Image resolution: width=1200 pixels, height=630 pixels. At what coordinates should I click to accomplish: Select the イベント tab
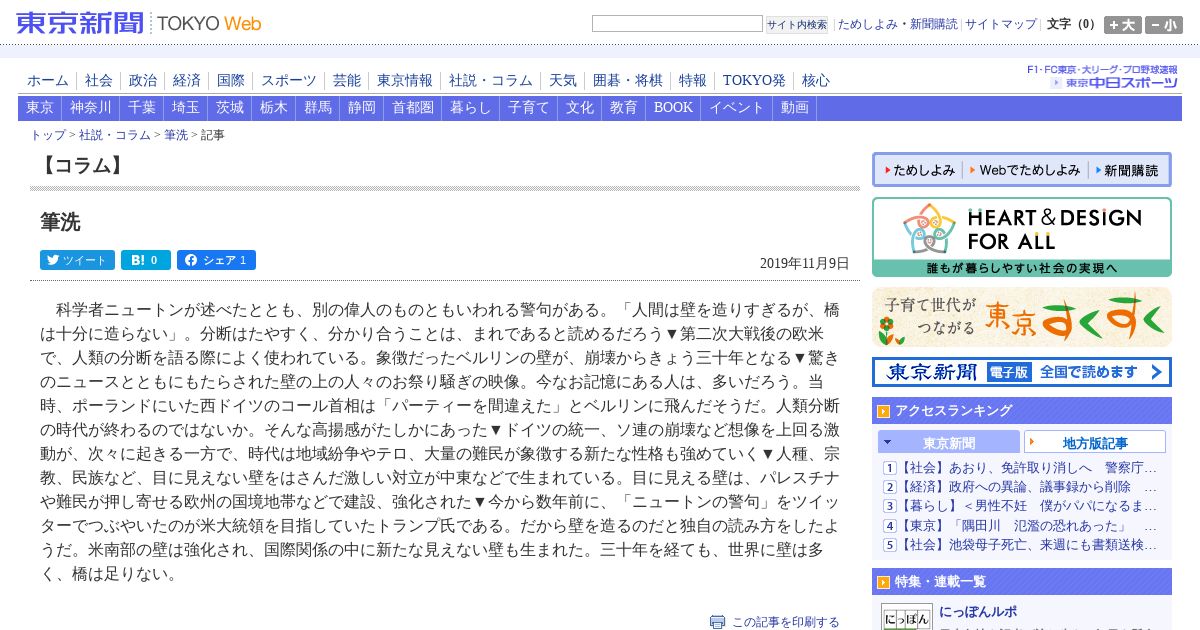point(737,108)
